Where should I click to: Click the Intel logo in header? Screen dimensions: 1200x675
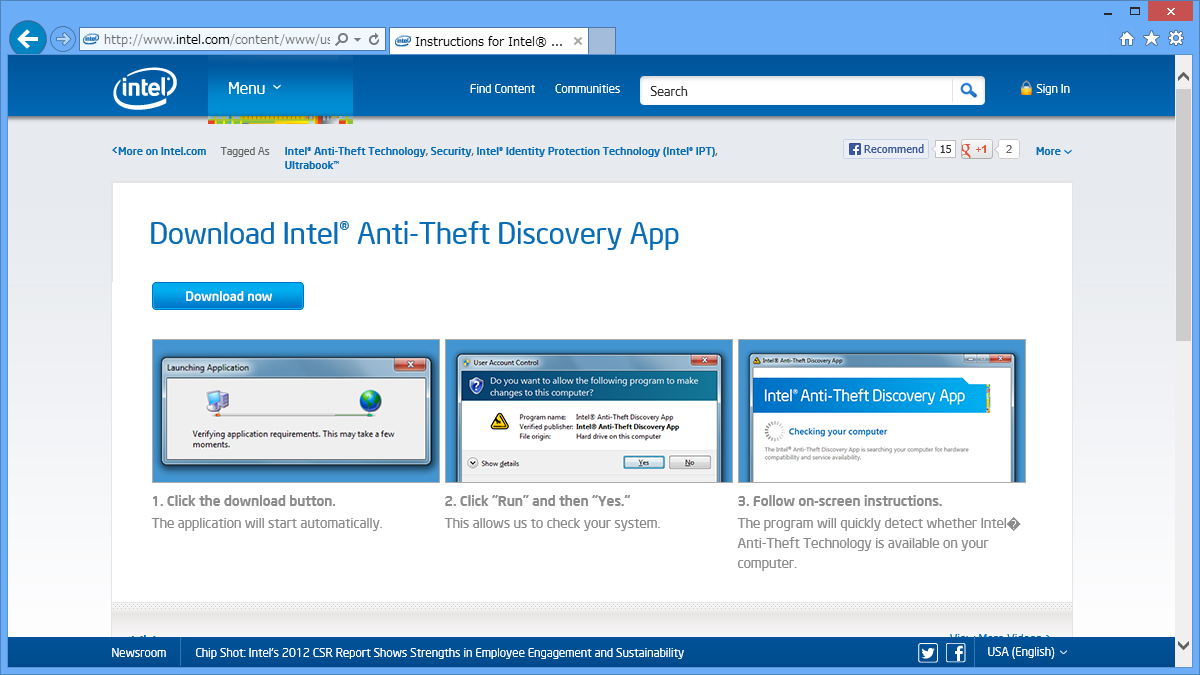(x=145, y=89)
